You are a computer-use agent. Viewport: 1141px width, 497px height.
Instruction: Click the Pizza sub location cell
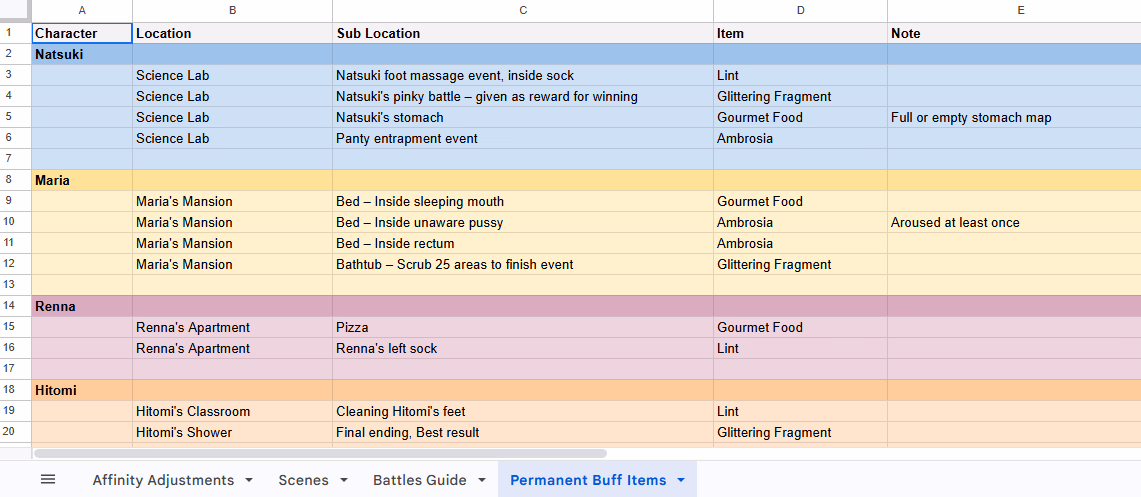523,327
